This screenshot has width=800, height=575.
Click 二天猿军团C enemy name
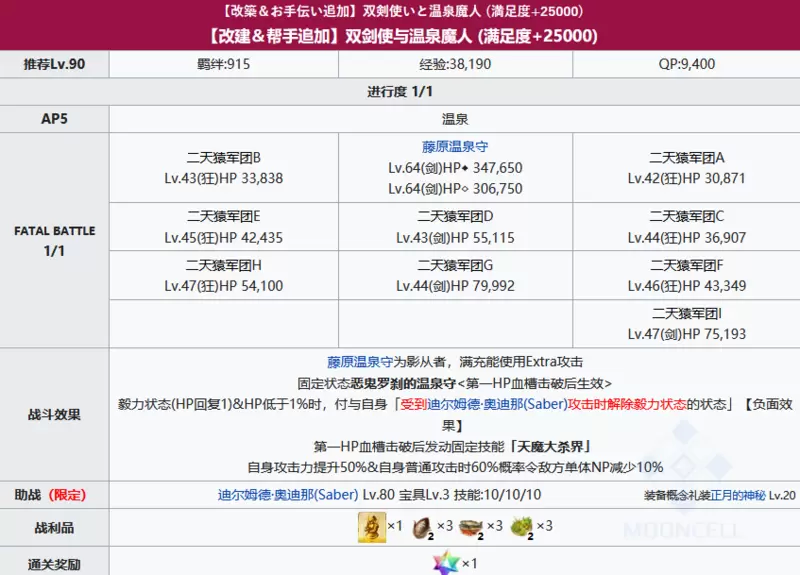click(686, 216)
